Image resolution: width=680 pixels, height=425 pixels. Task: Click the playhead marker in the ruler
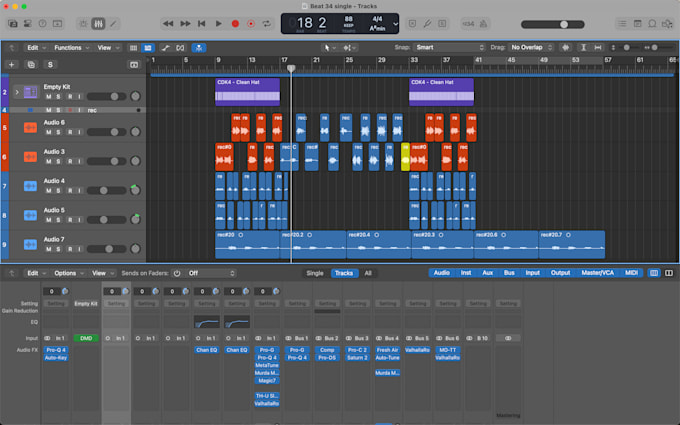coord(291,69)
